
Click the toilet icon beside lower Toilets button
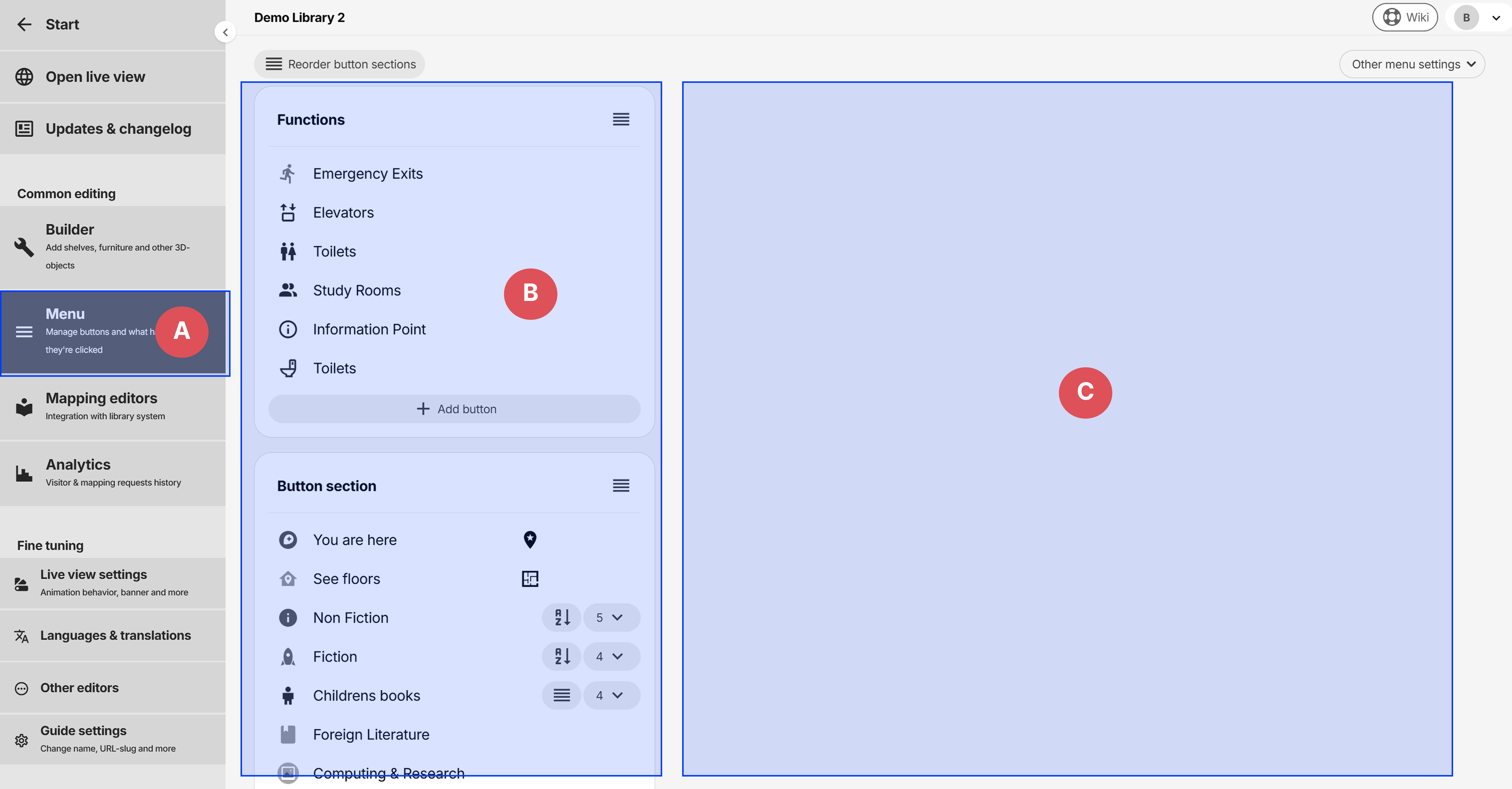pyautogui.click(x=288, y=368)
